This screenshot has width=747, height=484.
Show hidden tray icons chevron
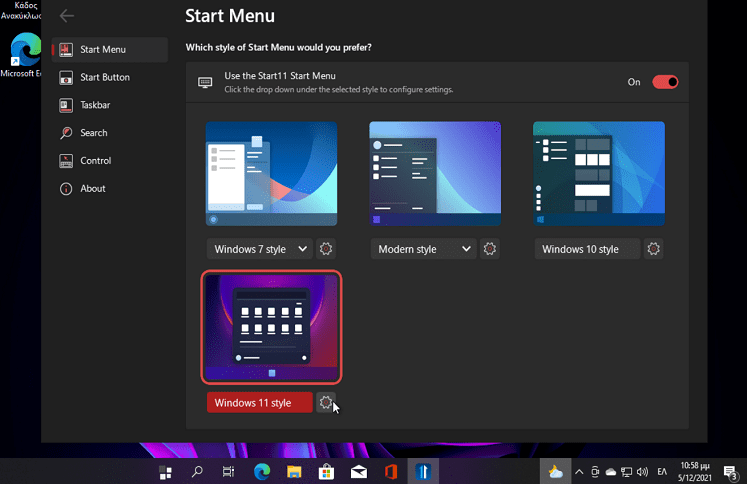(x=579, y=472)
